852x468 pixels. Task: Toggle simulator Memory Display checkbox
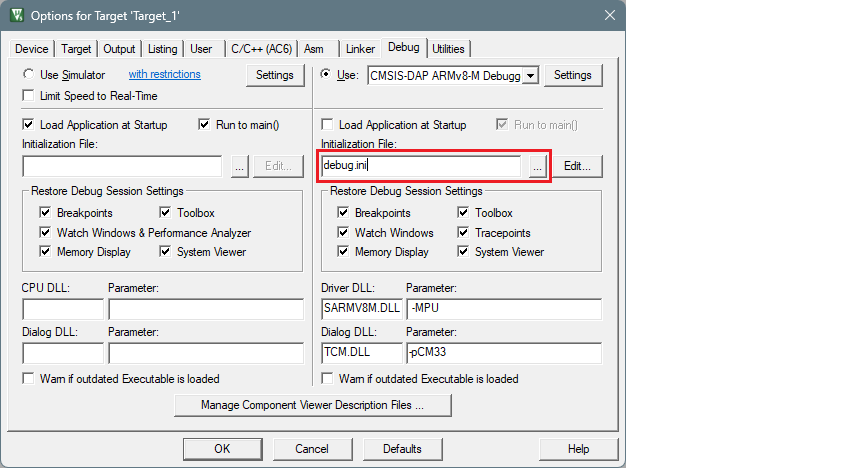click(45, 252)
